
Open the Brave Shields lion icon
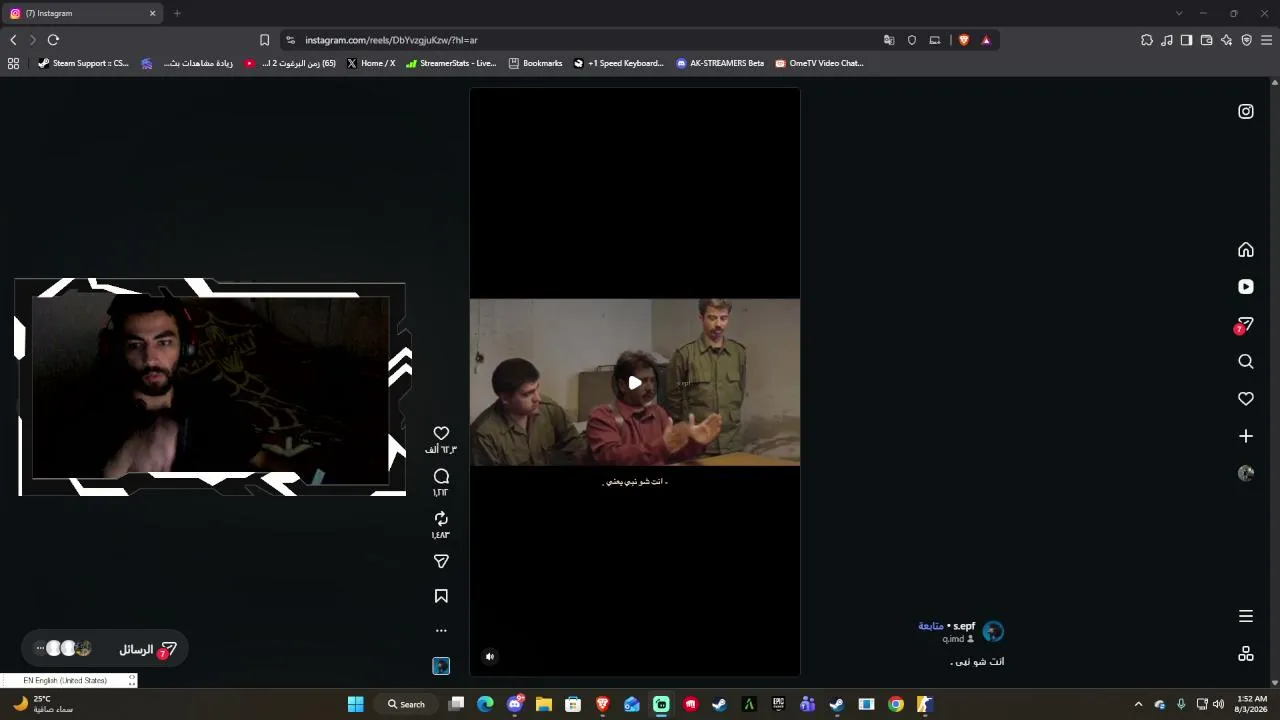click(x=964, y=40)
